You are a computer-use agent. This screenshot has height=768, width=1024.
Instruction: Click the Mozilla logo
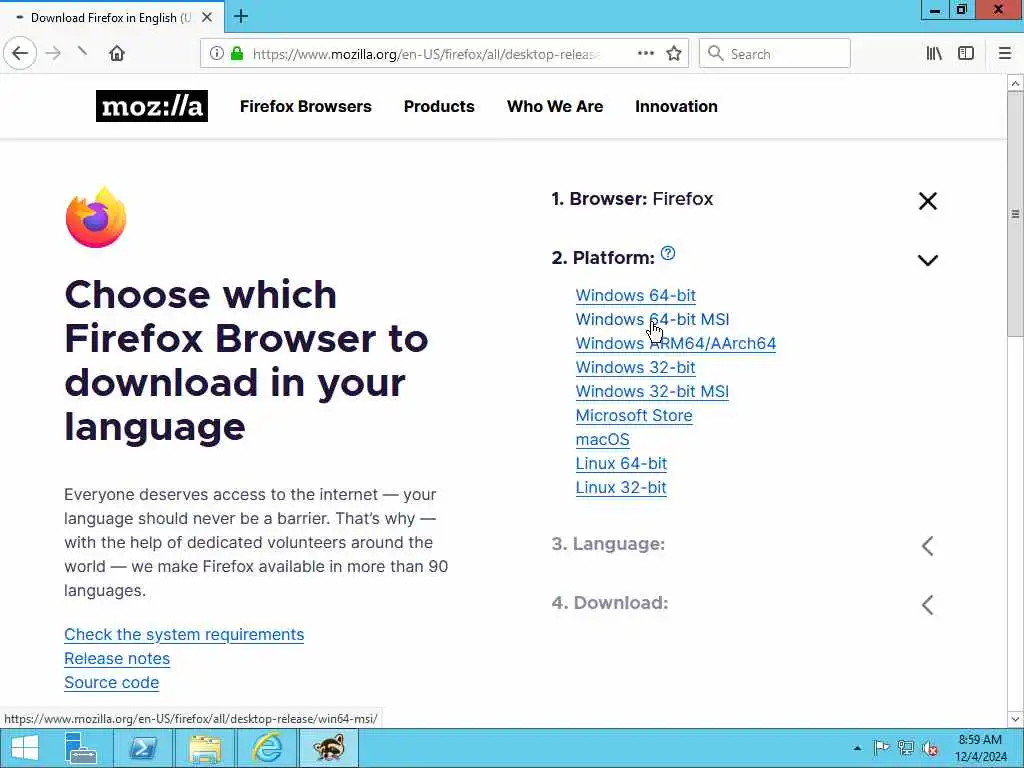click(x=152, y=106)
